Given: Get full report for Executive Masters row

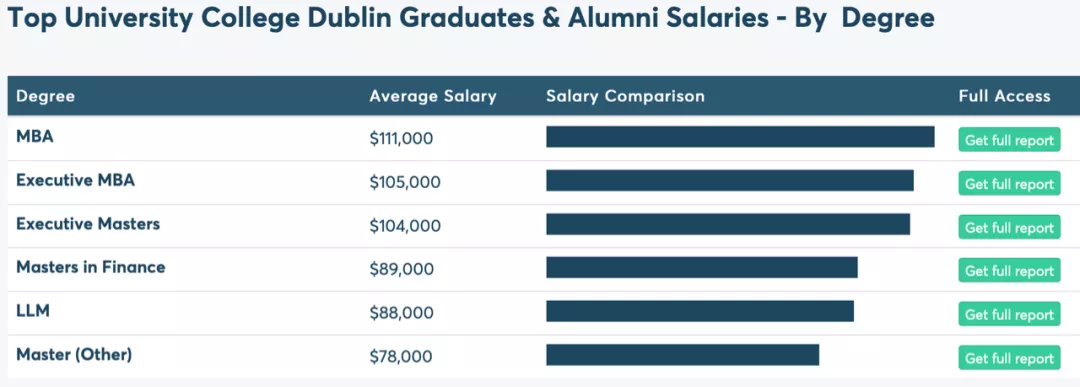Looking at the screenshot, I should pyautogui.click(x=1009, y=227).
